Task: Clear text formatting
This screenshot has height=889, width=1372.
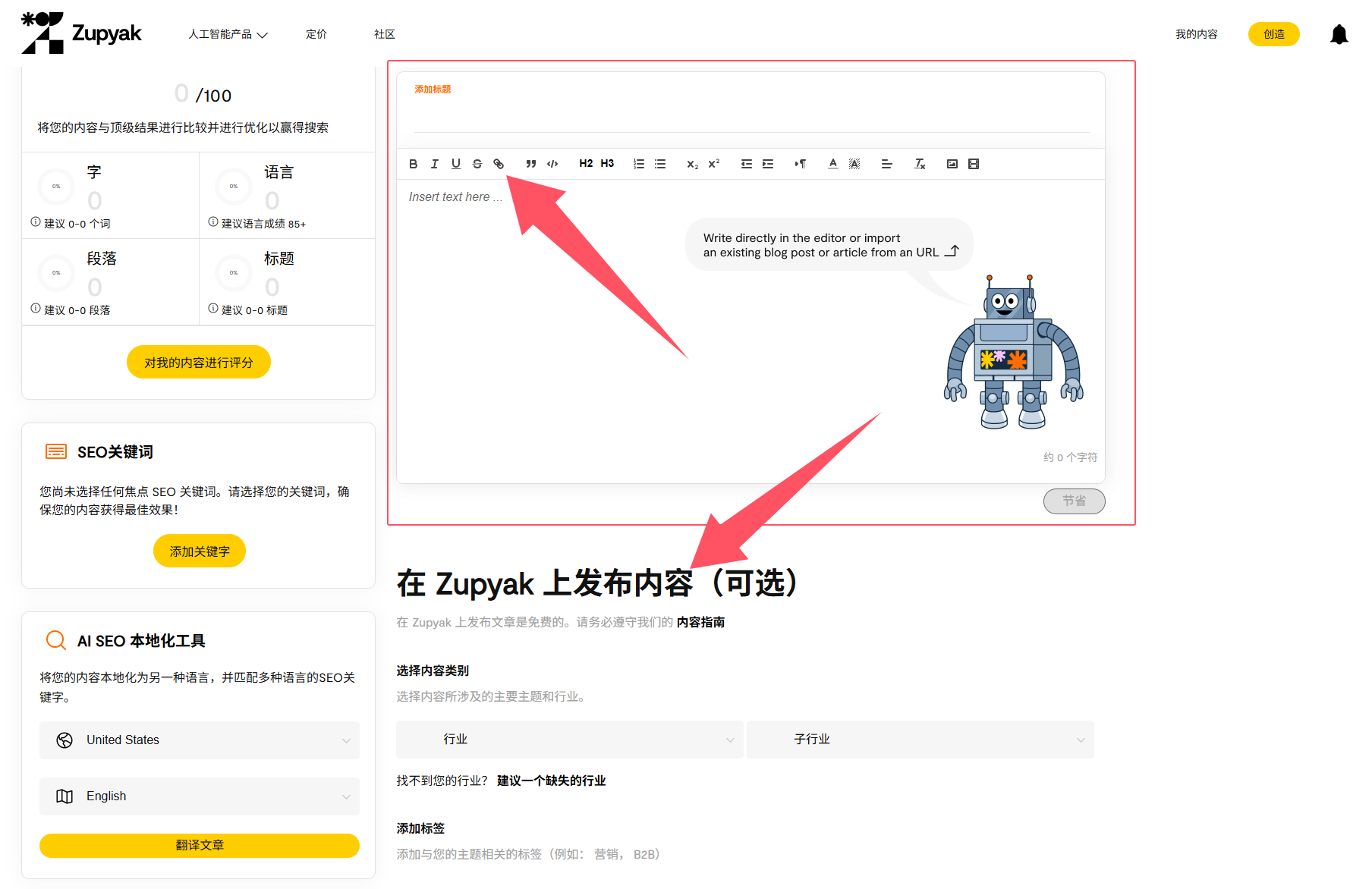Action: pos(920,164)
